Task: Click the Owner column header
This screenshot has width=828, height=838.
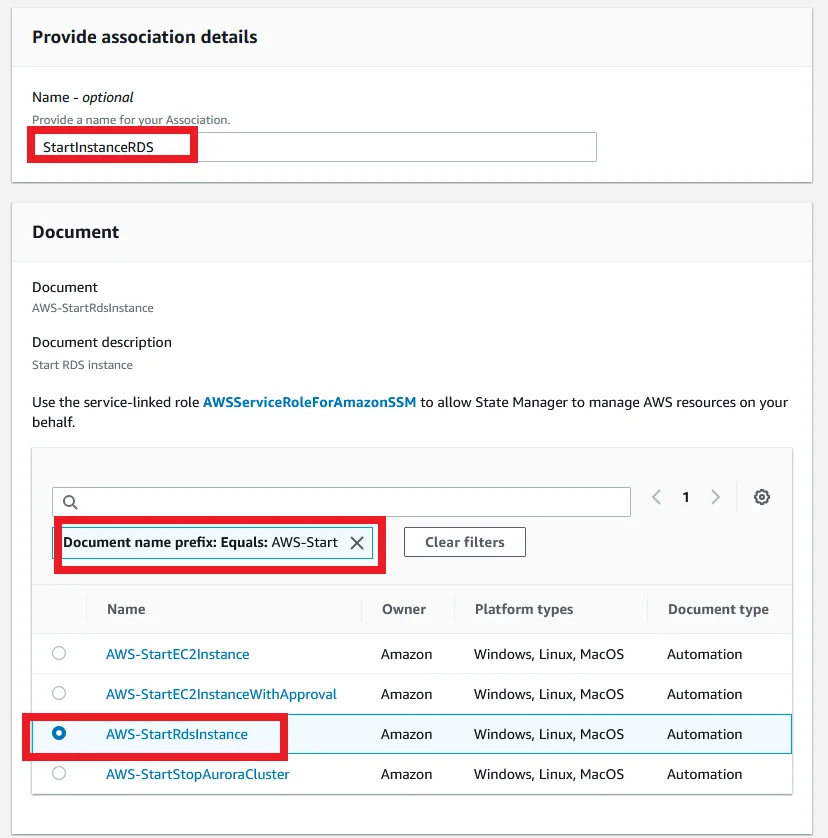Action: [x=404, y=609]
